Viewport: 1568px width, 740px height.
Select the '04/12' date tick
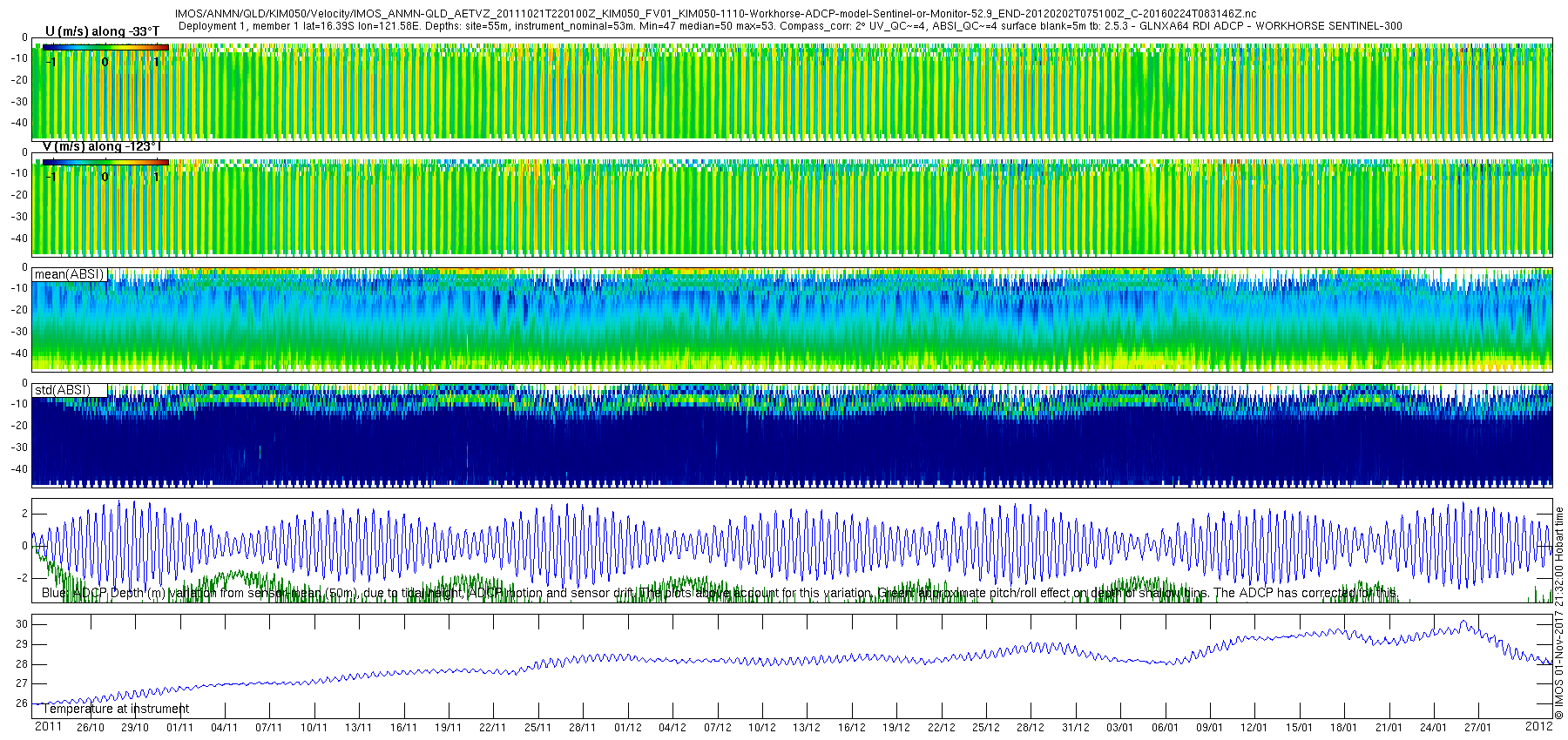coord(672,728)
